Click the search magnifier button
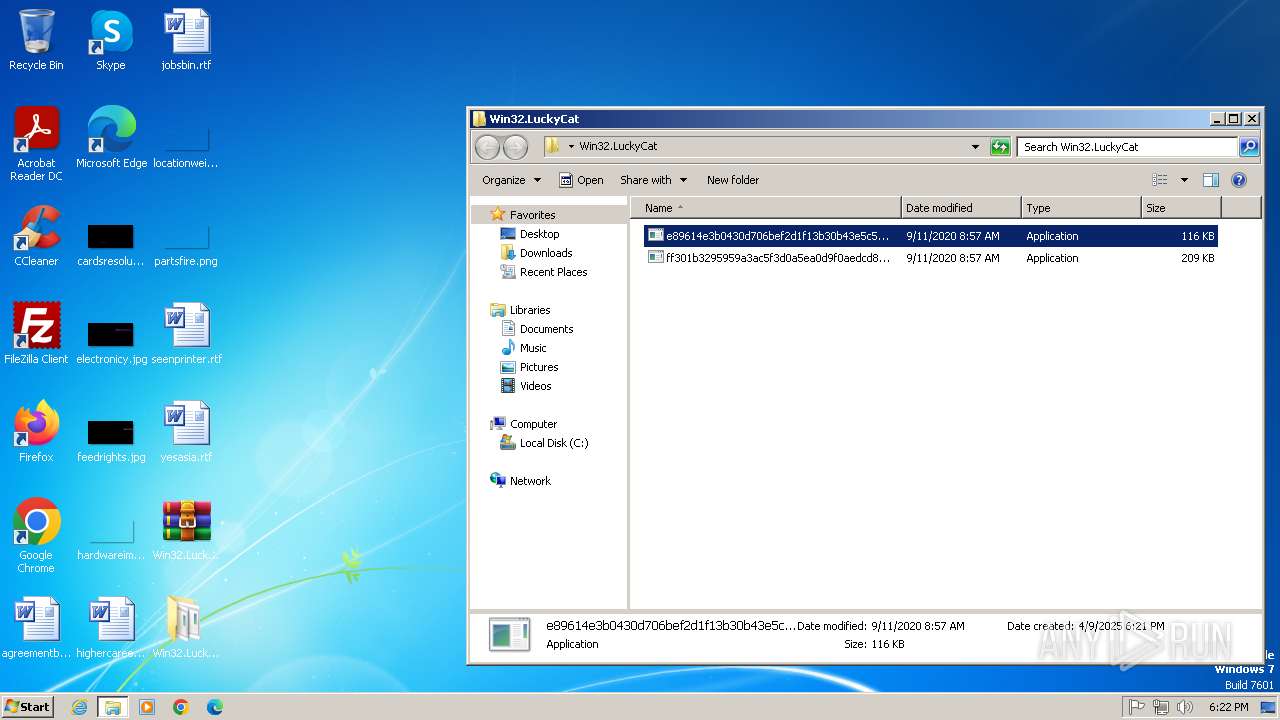The height and width of the screenshot is (720, 1280). tap(1248, 147)
